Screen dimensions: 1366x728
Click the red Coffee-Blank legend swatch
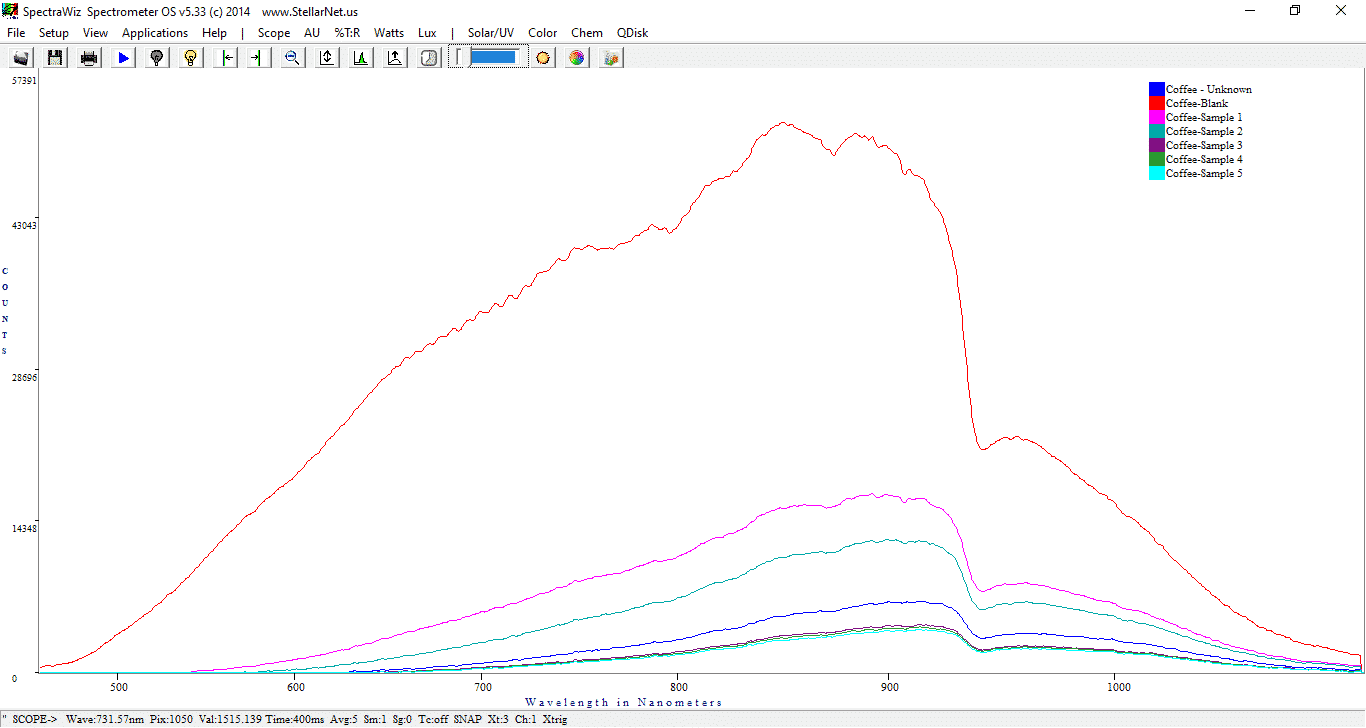pos(1157,103)
